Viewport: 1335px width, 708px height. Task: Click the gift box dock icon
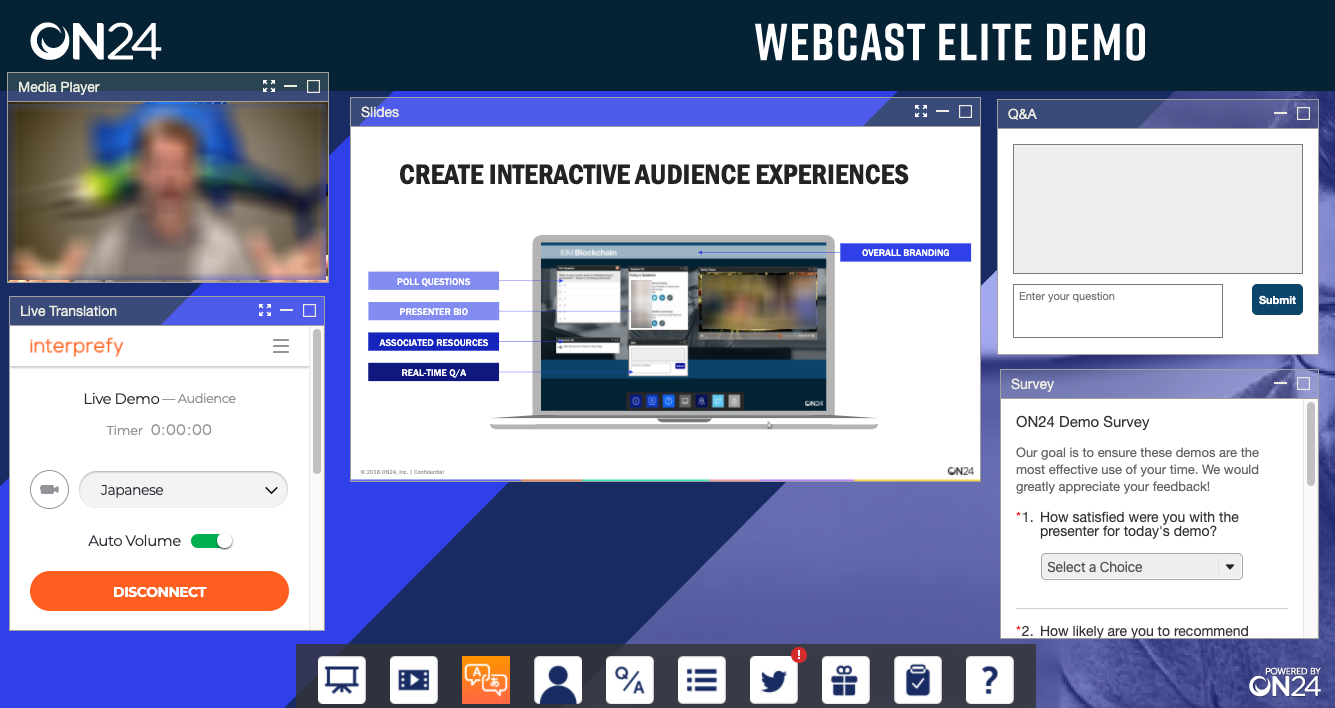tap(846, 680)
